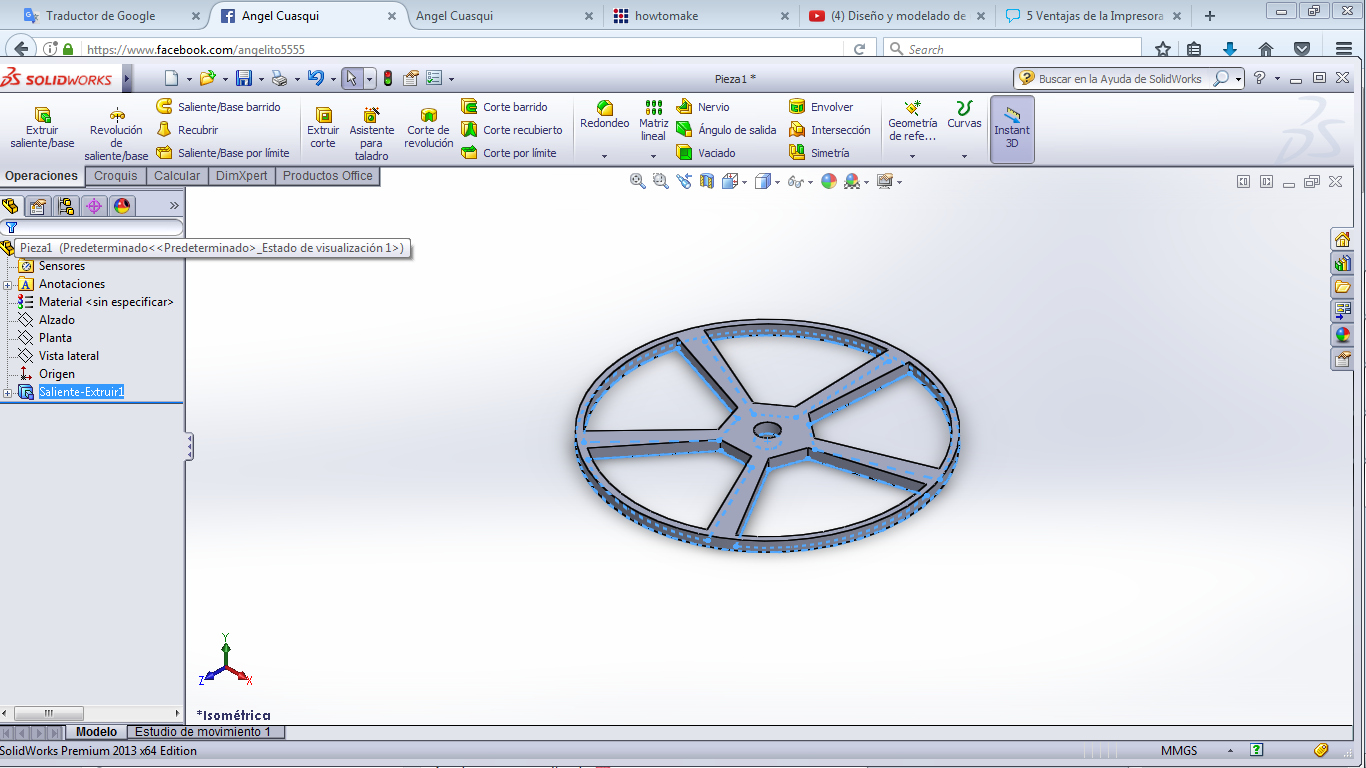Viewport: 1366px width, 768px height.
Task: Select the Nervio rib tool
Action: pyautogui.click(x=703, y=106)
